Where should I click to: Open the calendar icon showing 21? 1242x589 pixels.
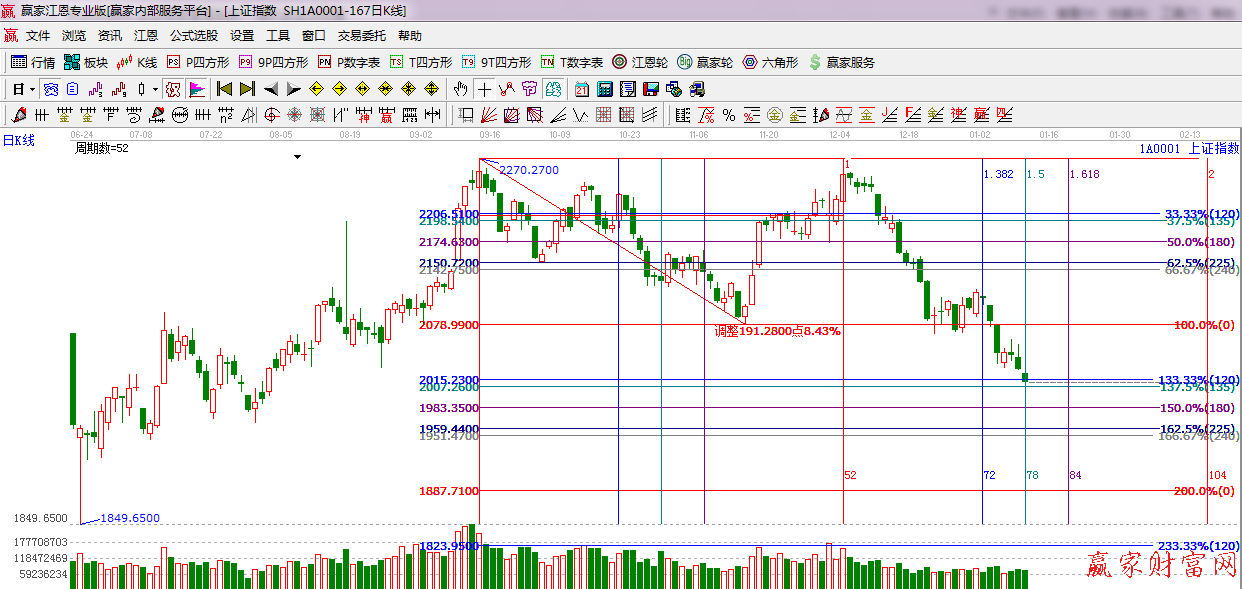[581, 89]
